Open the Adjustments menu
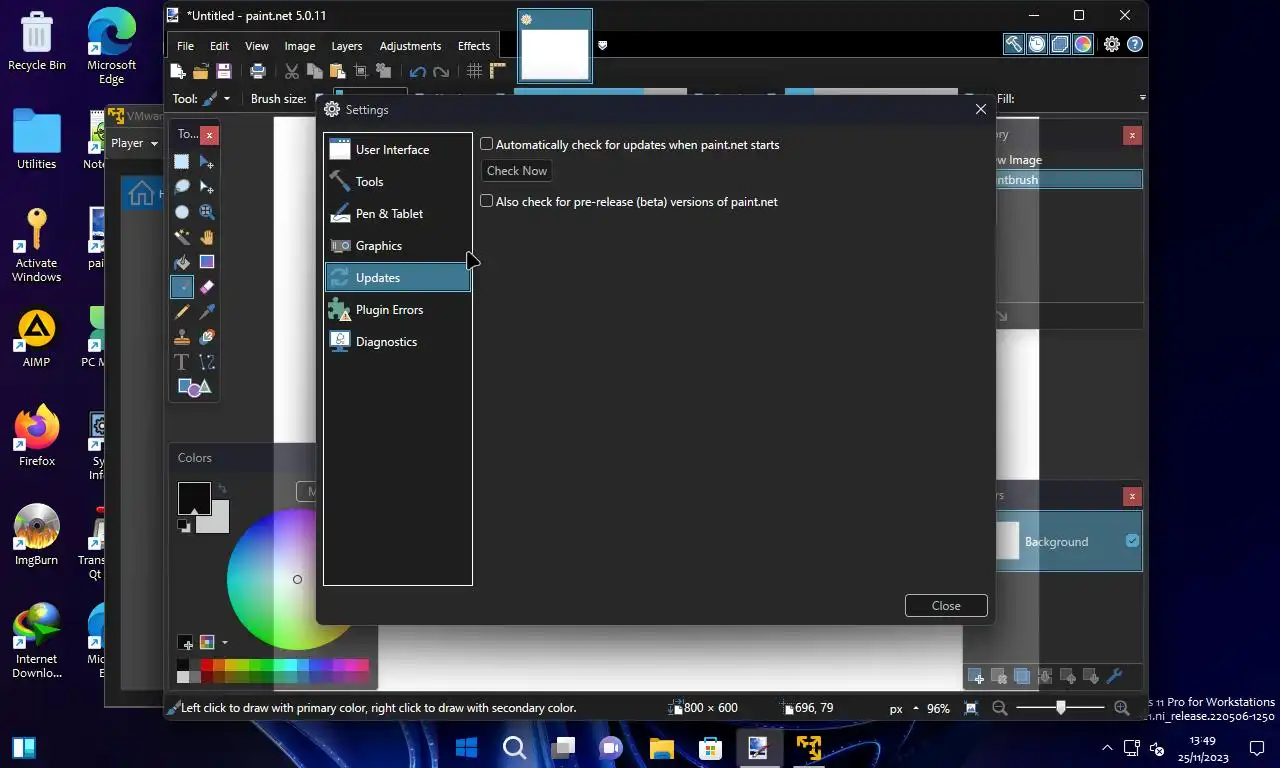The height and width of the screenshot is (768, 1280). [x=410, y=46]
